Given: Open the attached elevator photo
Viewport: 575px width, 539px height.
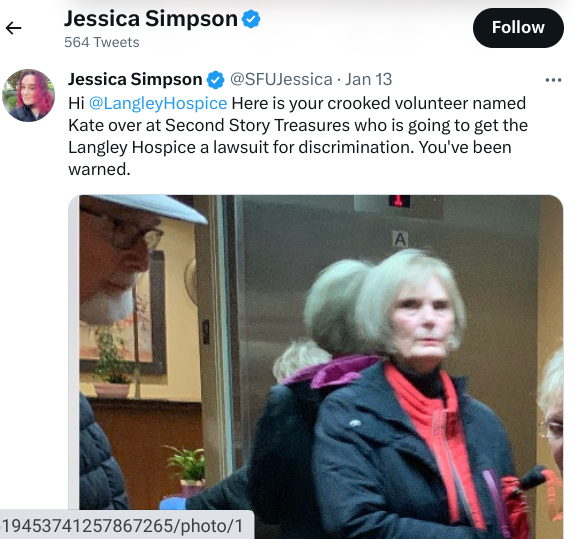Looking at the screenshot, I should pyautogui.click(x=316, y=367).
